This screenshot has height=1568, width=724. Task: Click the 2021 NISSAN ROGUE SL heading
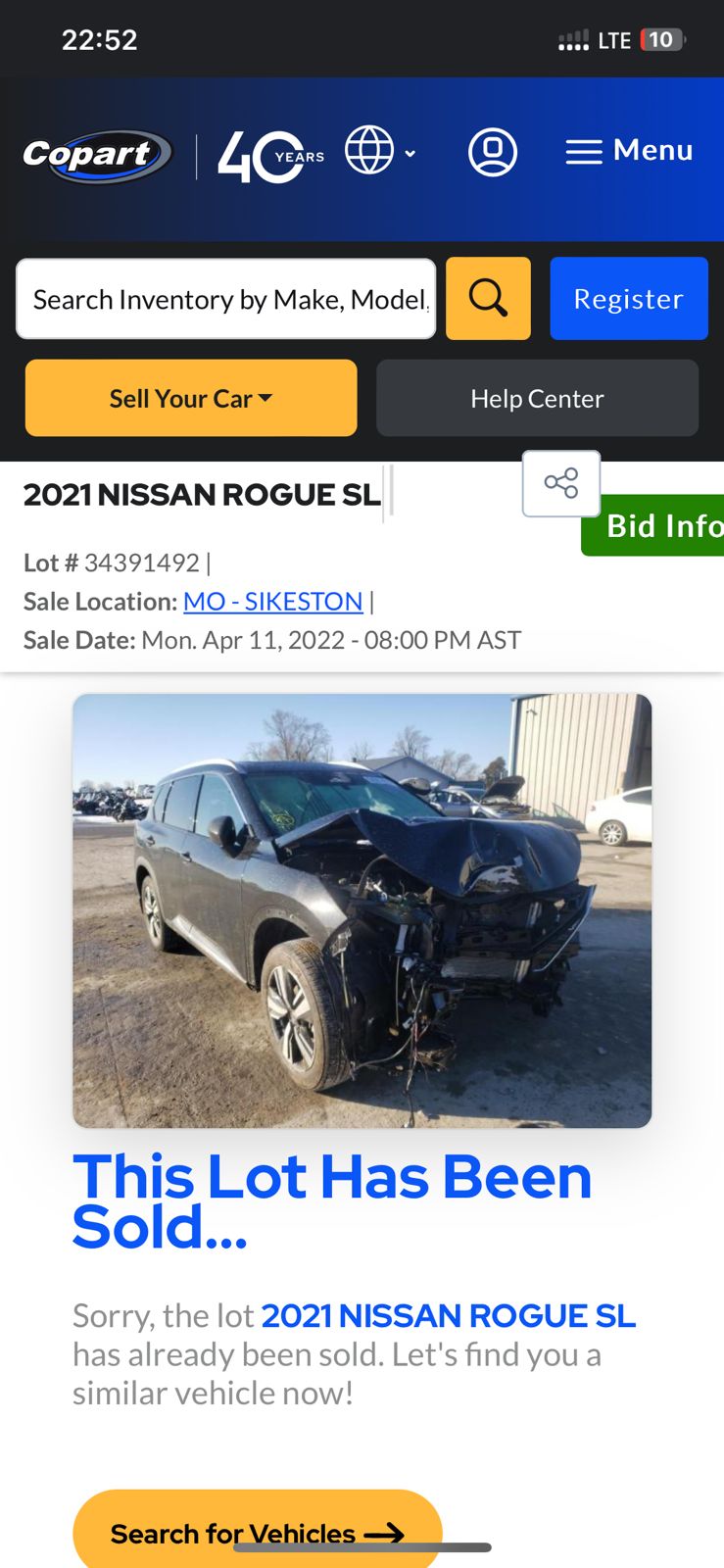point(202,495)
